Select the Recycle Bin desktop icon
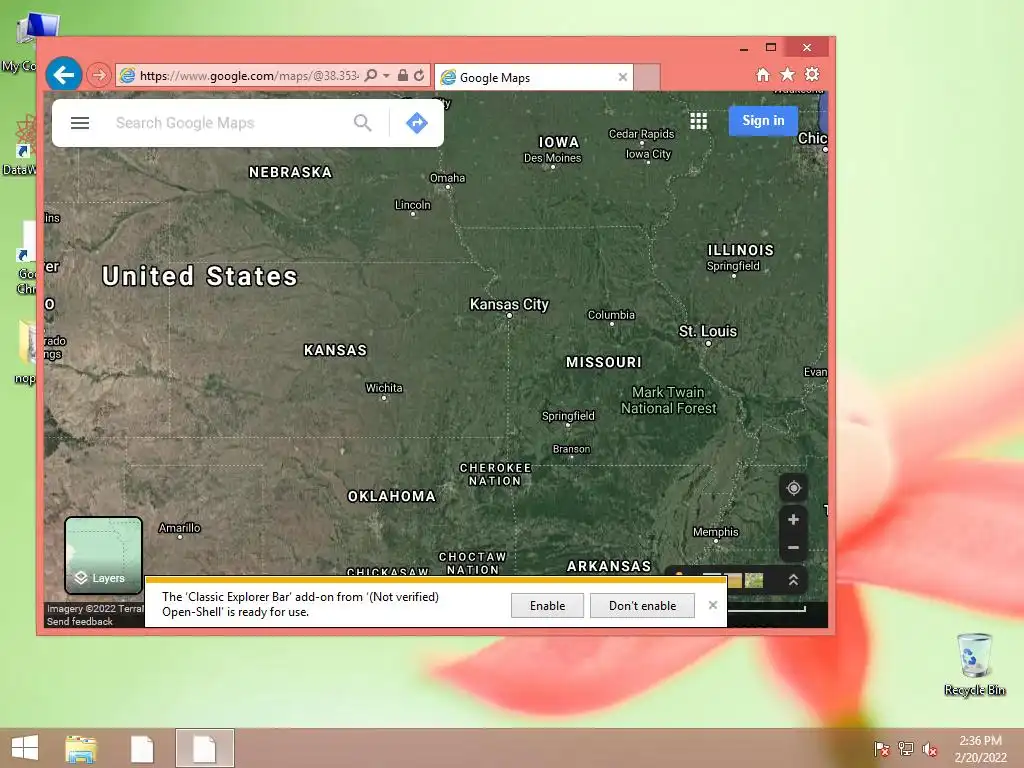 point(974,665)
